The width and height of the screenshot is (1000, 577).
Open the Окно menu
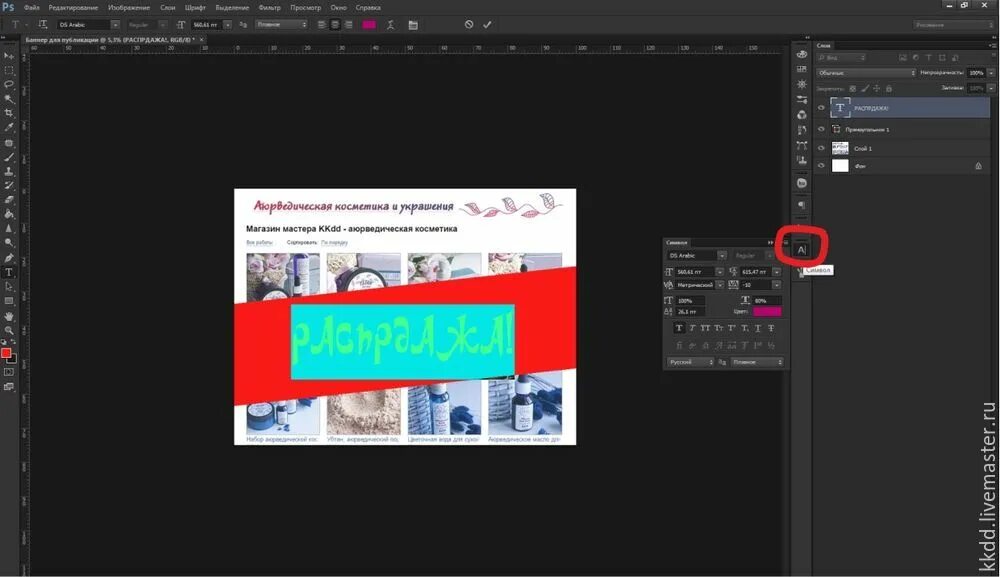click(339, 8)
